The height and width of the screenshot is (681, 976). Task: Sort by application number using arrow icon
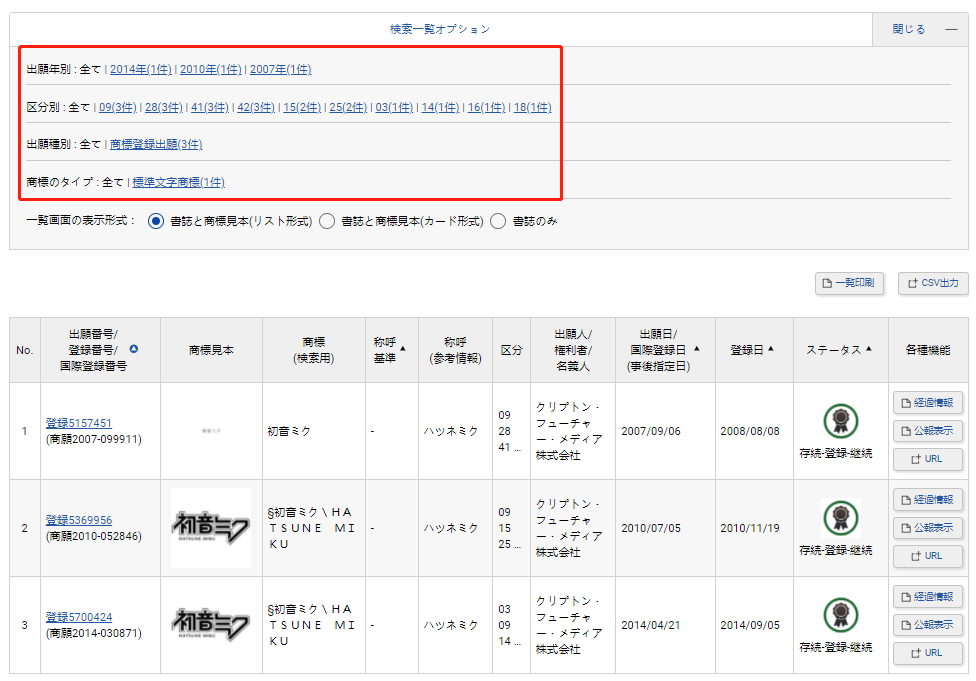pos(134,350)
